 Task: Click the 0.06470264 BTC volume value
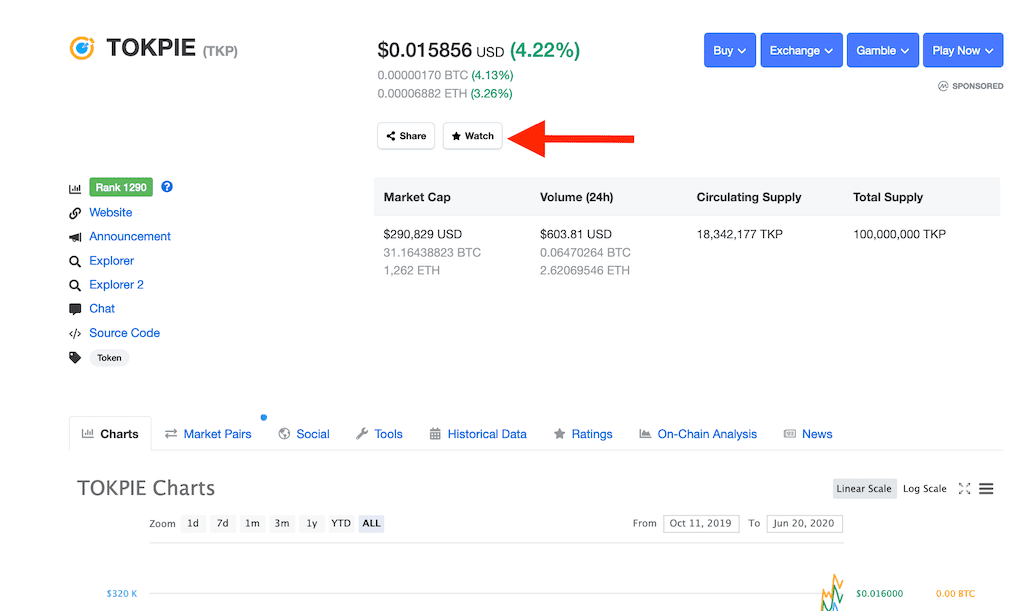pyautogui.click(x=585, y=252)
